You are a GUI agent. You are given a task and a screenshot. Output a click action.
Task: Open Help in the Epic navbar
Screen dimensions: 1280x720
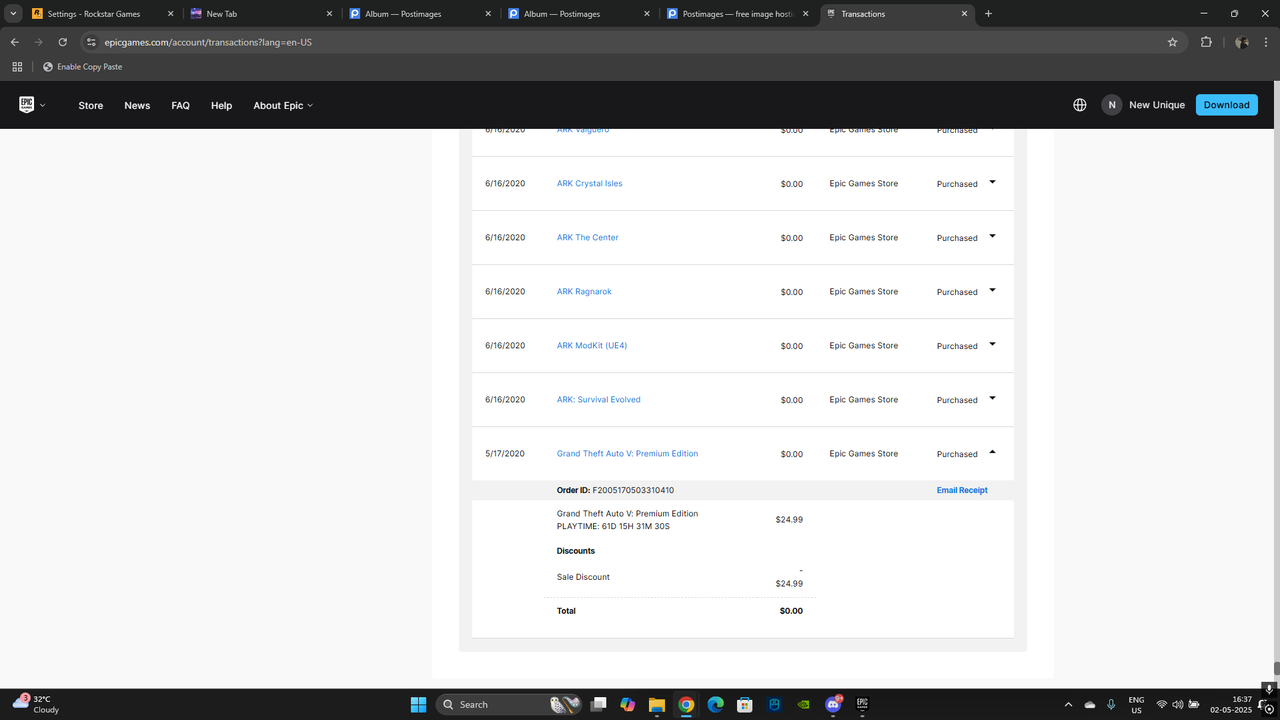click(221, 105)
